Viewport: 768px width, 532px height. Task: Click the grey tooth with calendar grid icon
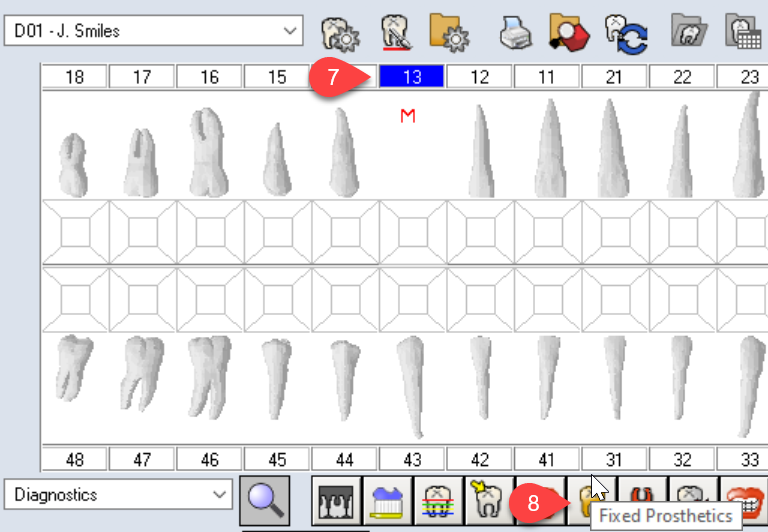(x=743, y=31)
